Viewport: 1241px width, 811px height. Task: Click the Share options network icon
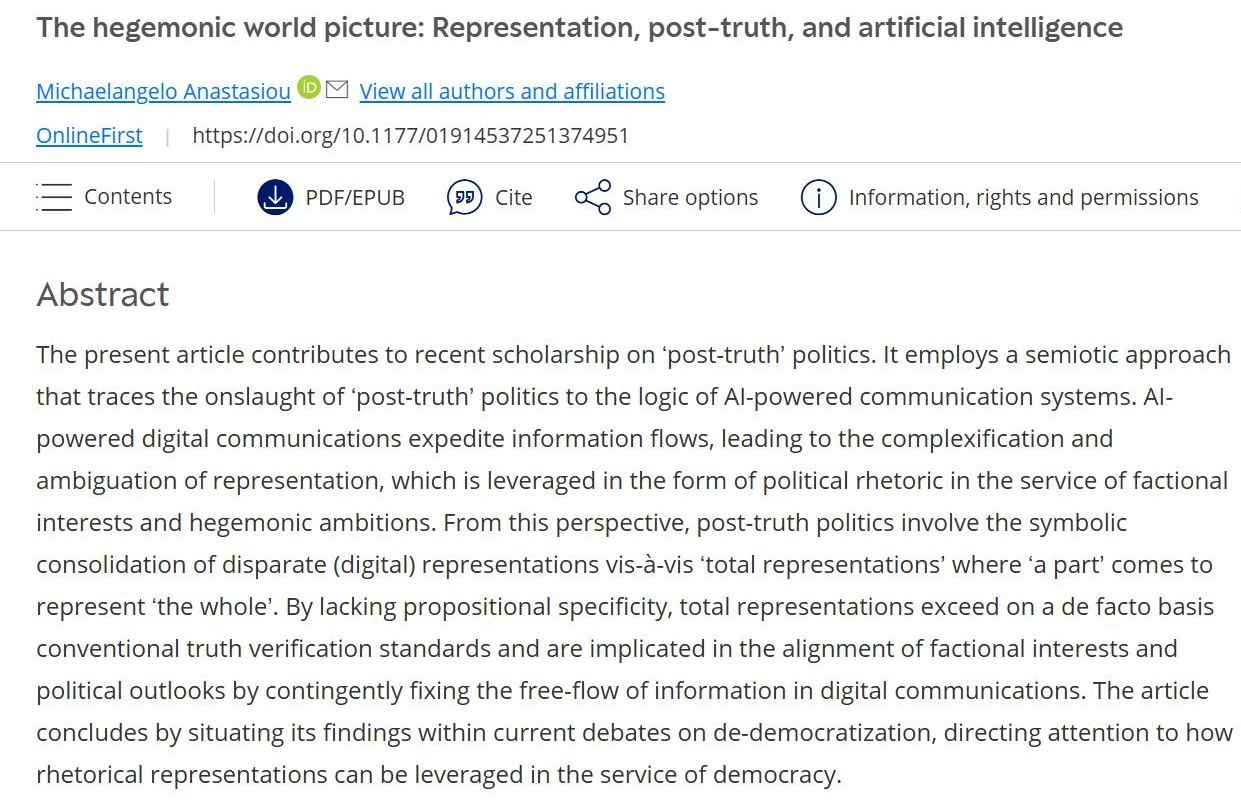(593, 197)
